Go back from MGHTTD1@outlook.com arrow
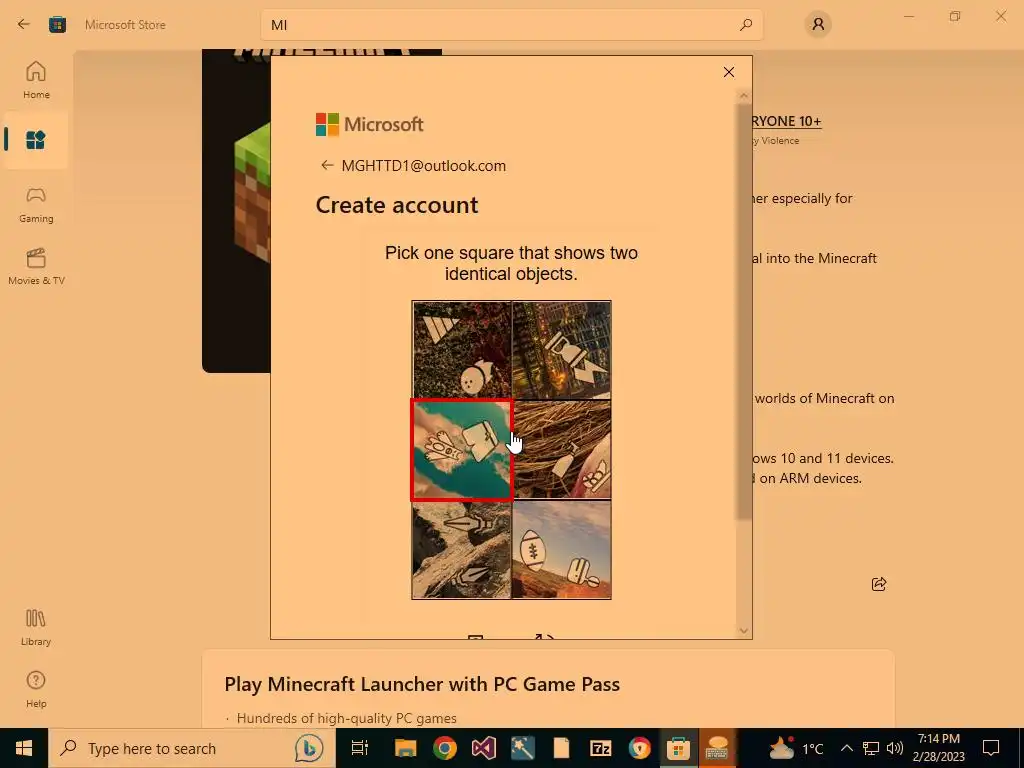The width and height of the screenshot is (1024, 768). point(327,165)
